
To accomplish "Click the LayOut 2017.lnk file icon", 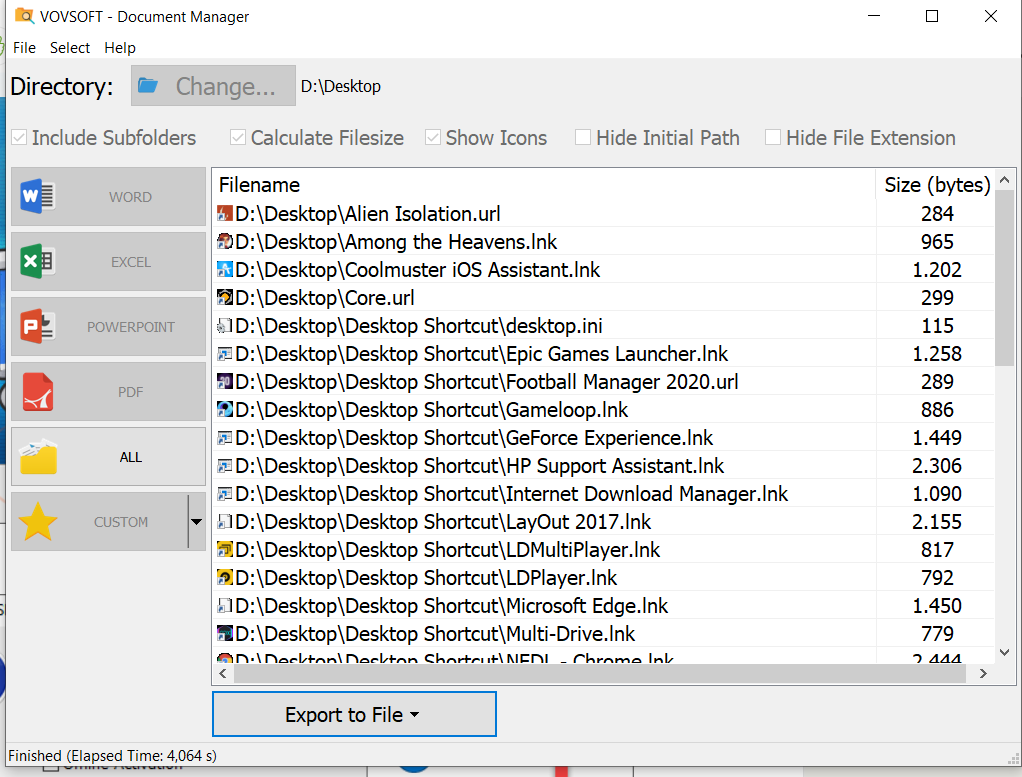I will click(225, 522).
